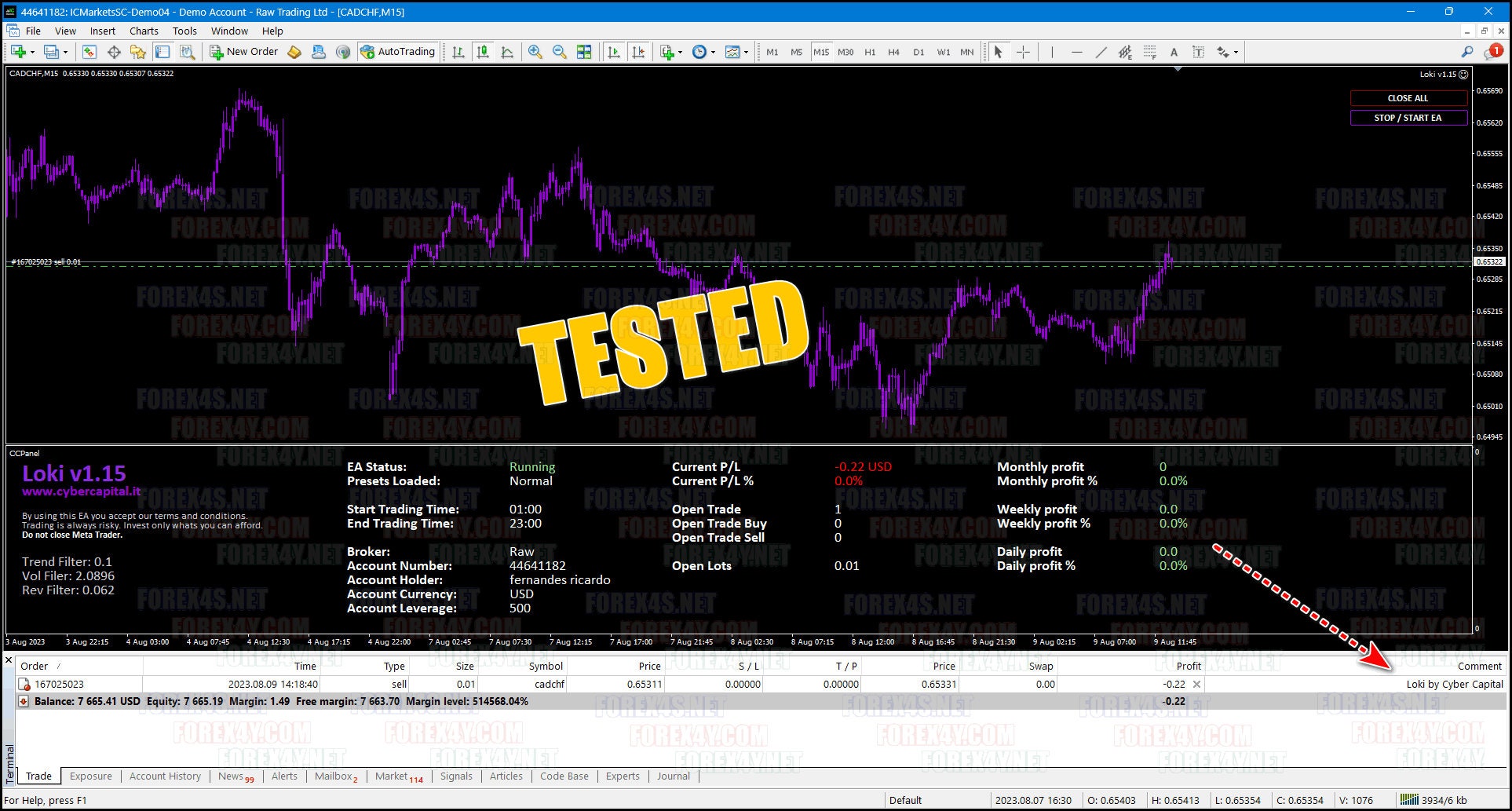Image resolution: width=1512 pixels, height=811 pixels.
Task: Tile the chart windows
Action: pos(584,52)
